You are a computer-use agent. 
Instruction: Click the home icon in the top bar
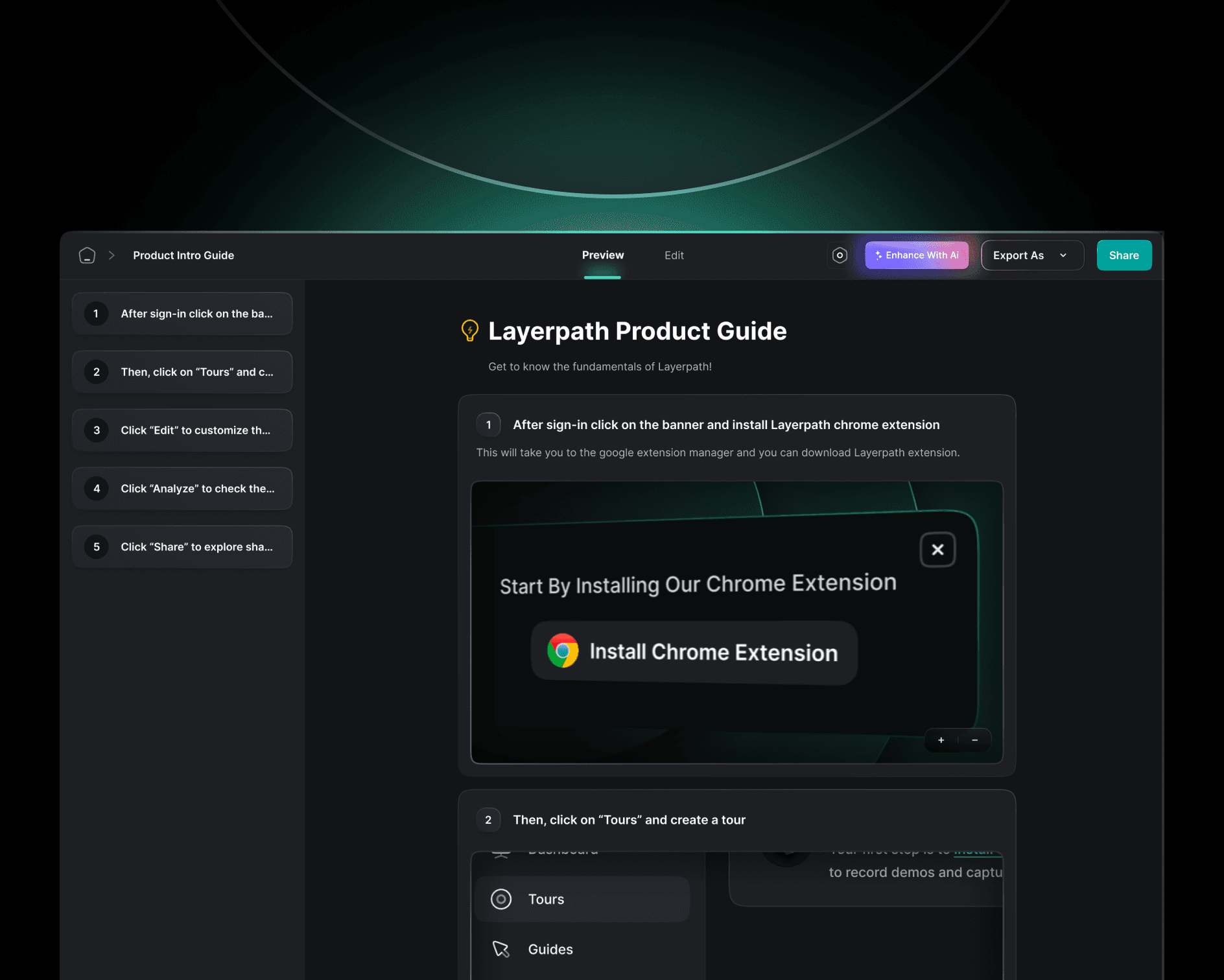coord(88,255)
